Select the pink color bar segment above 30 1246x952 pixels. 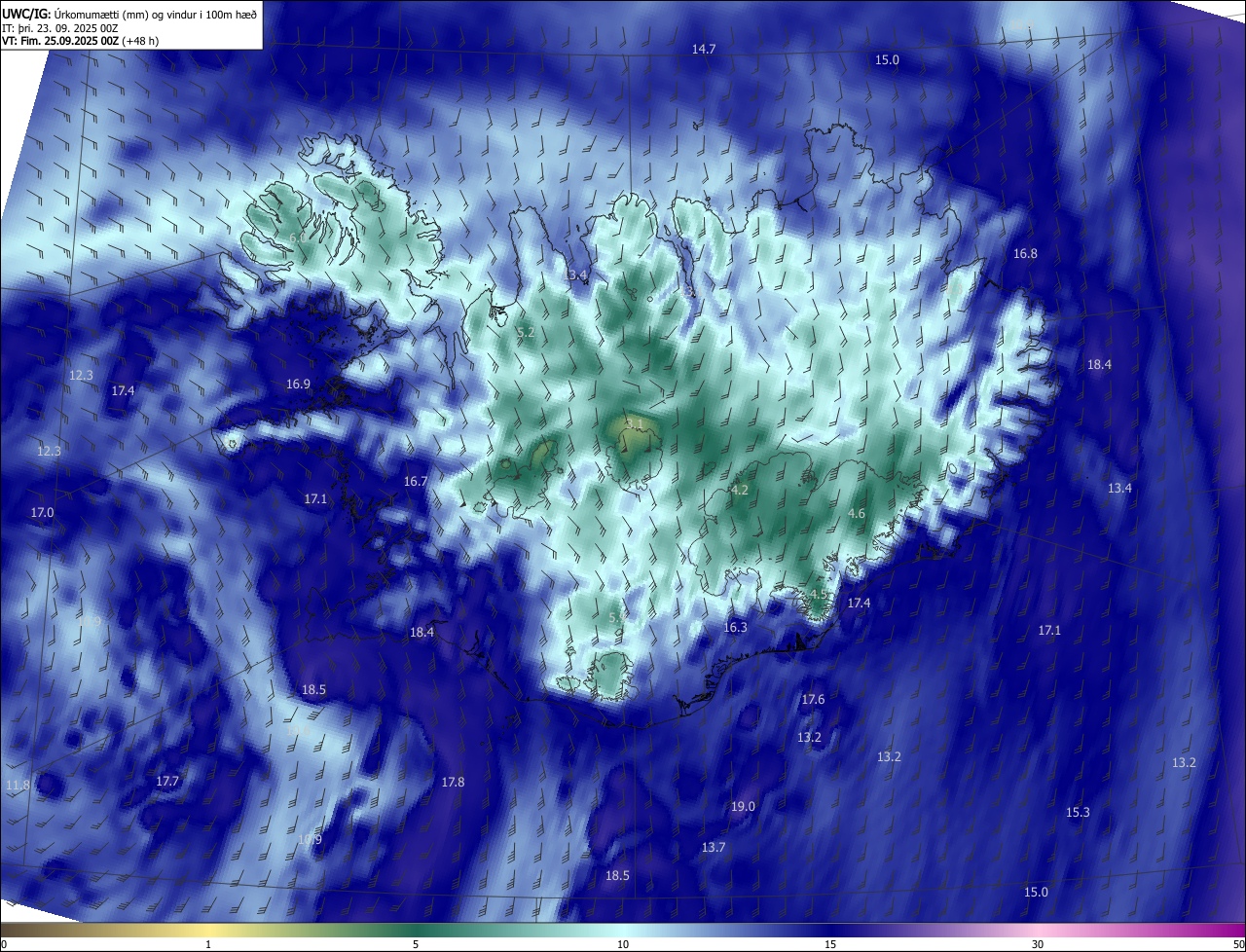pos(1038,931)
